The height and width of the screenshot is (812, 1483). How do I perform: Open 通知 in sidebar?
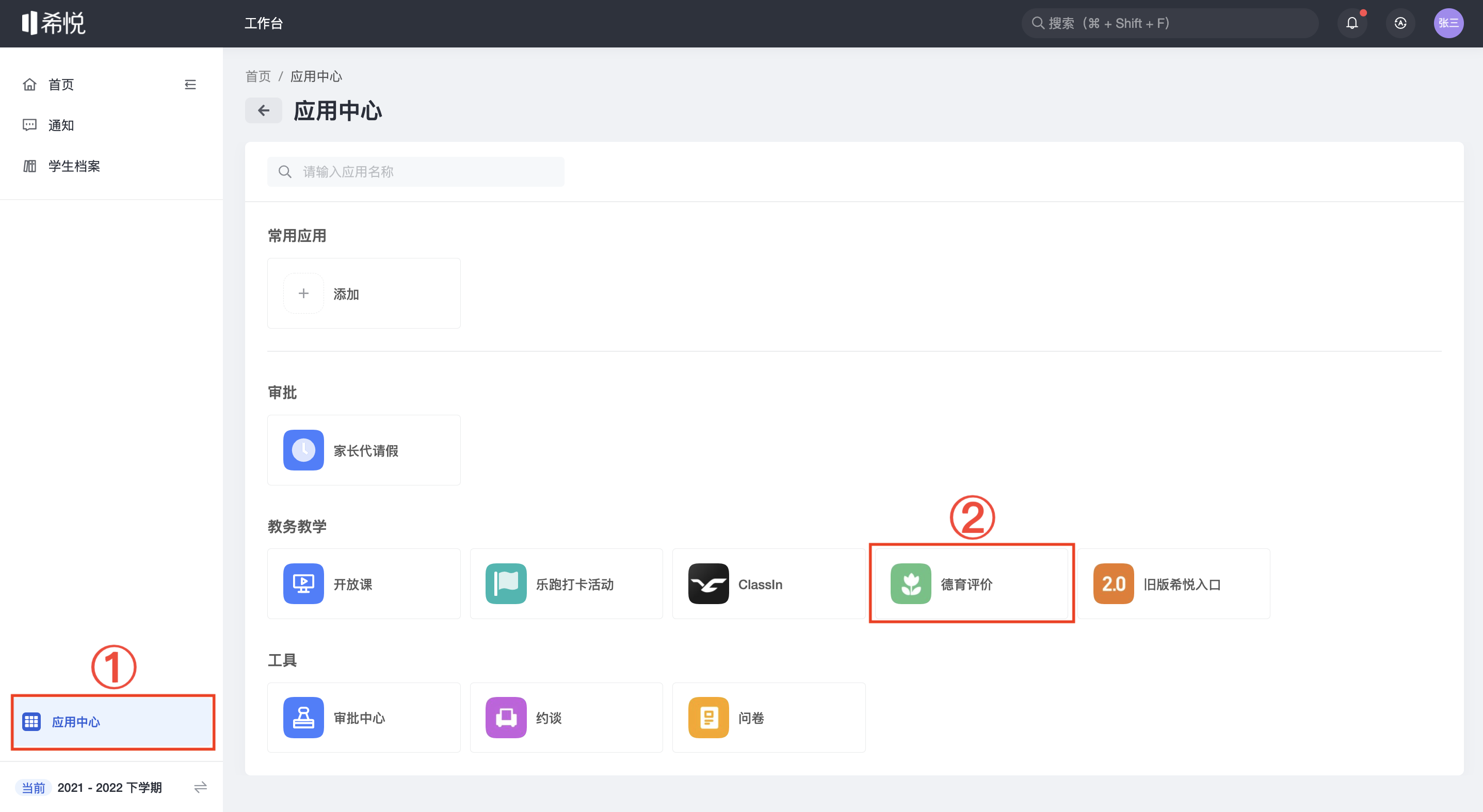click(61, 125)
